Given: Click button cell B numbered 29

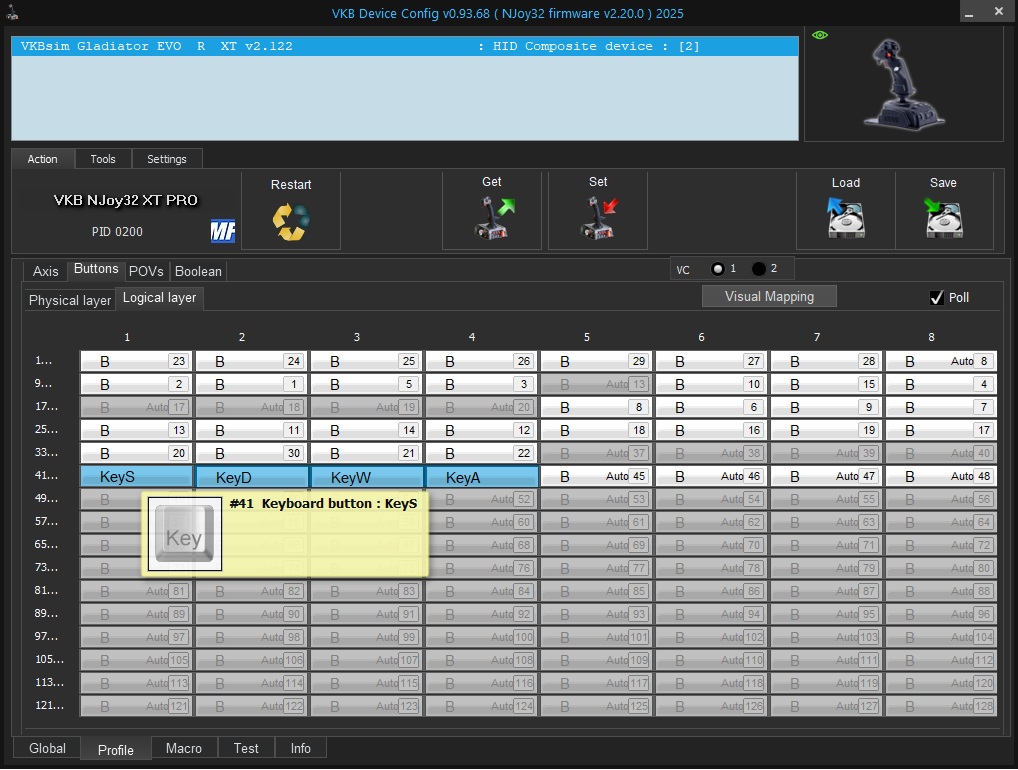Looking at the screenshot, I should coord(597,361).
